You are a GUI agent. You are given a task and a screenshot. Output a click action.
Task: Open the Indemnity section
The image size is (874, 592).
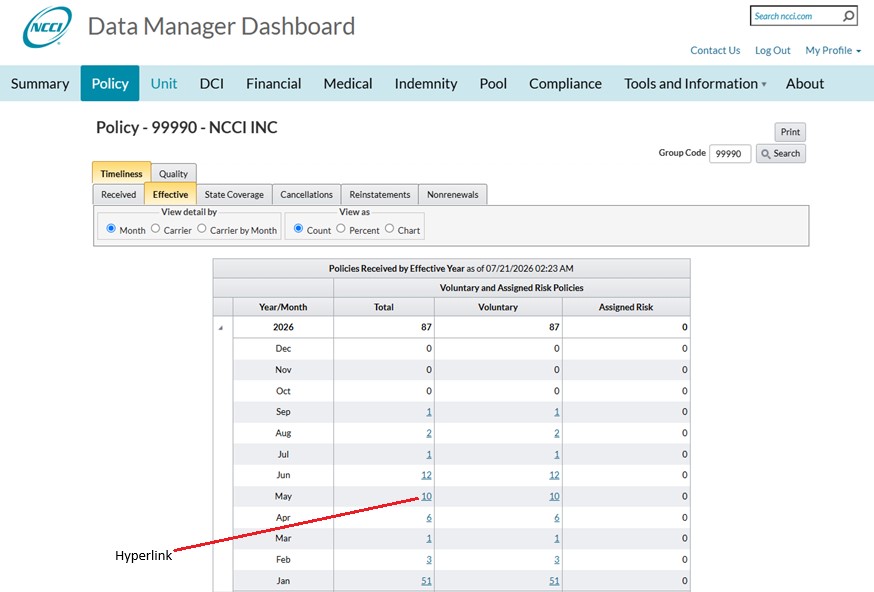click(x=426, y=84)
